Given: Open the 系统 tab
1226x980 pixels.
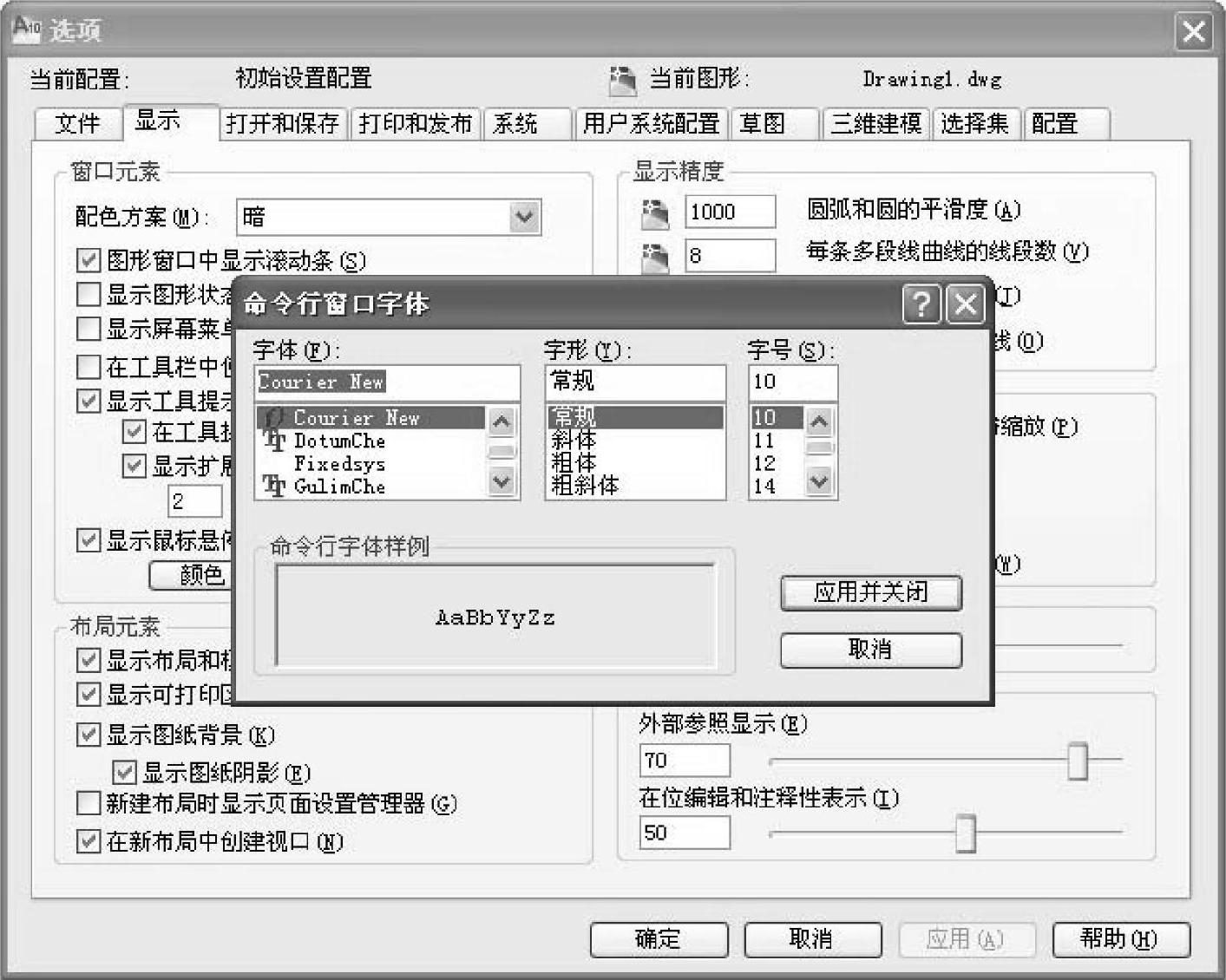Looking at the screenshot, I should 528,124.
